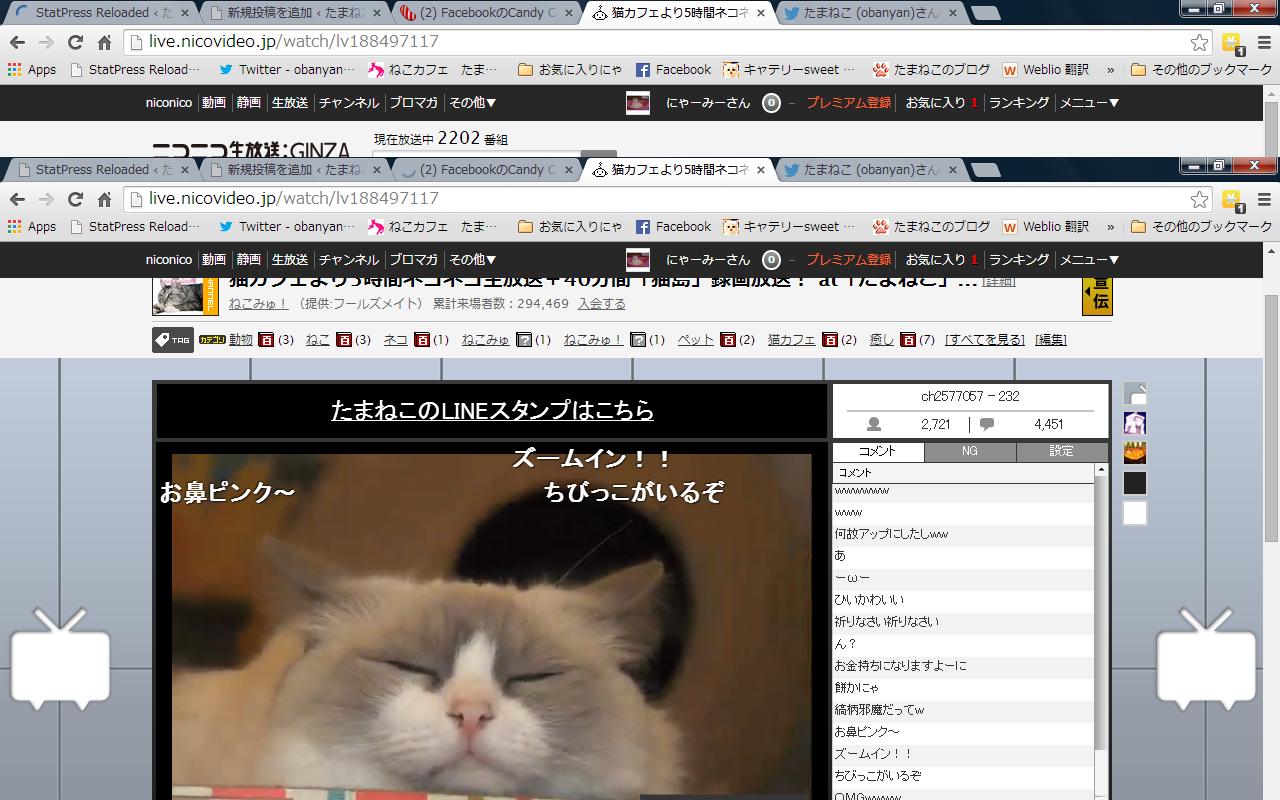The height and width of the screenshot is (800, 1280).
Task: Click プレミアム登録 link in lower window
Action: [x=849, y=260]
